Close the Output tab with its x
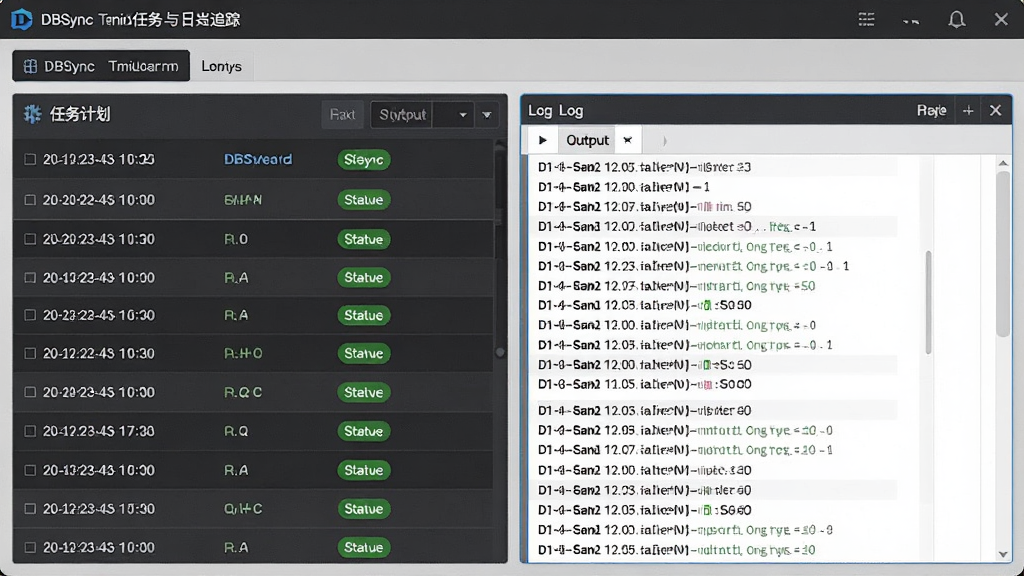Image resolution: width=1024 pixels, height=576 pixels. coord(628,140)
